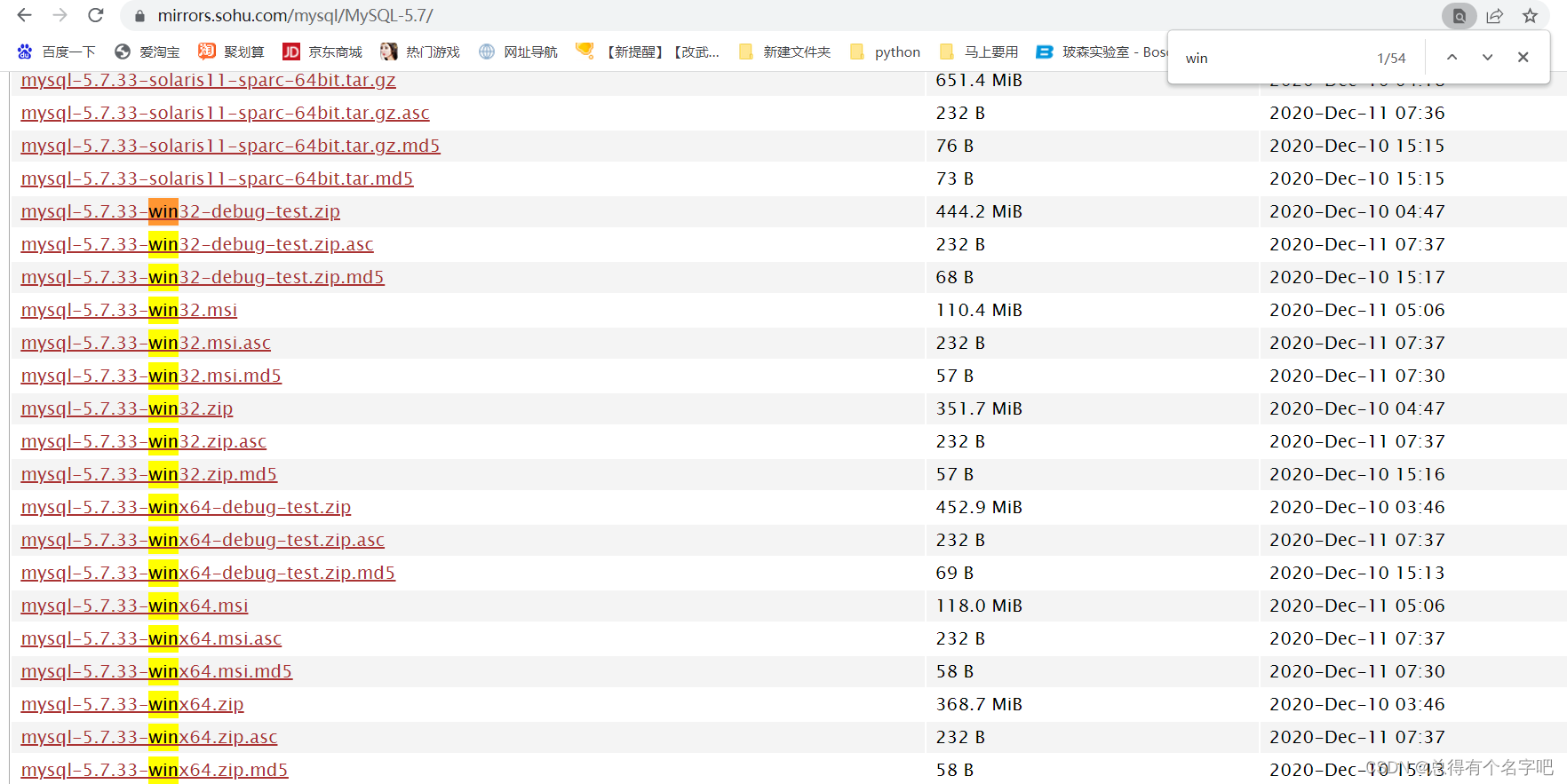
Task: Jump to next find match
Action: tap(1487, 58)
